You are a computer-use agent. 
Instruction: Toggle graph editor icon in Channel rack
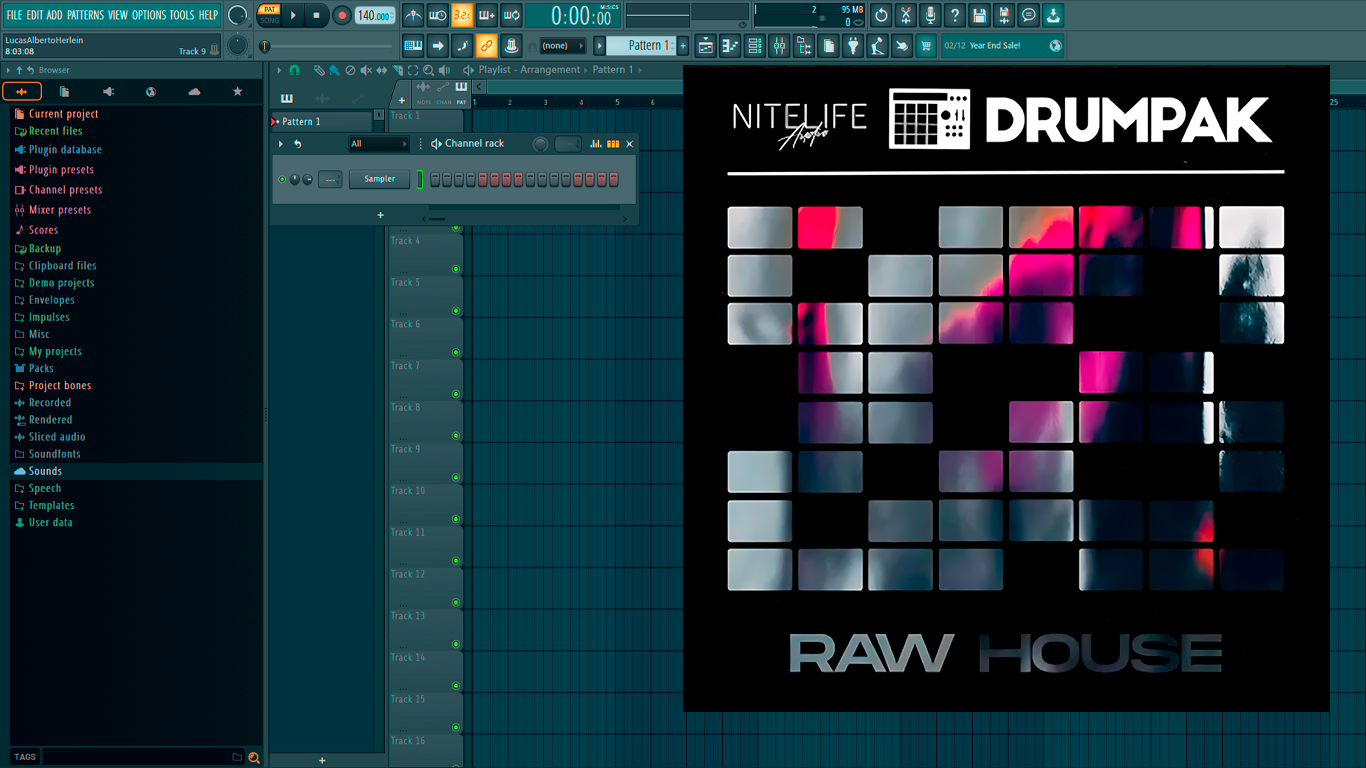point(596,144)
